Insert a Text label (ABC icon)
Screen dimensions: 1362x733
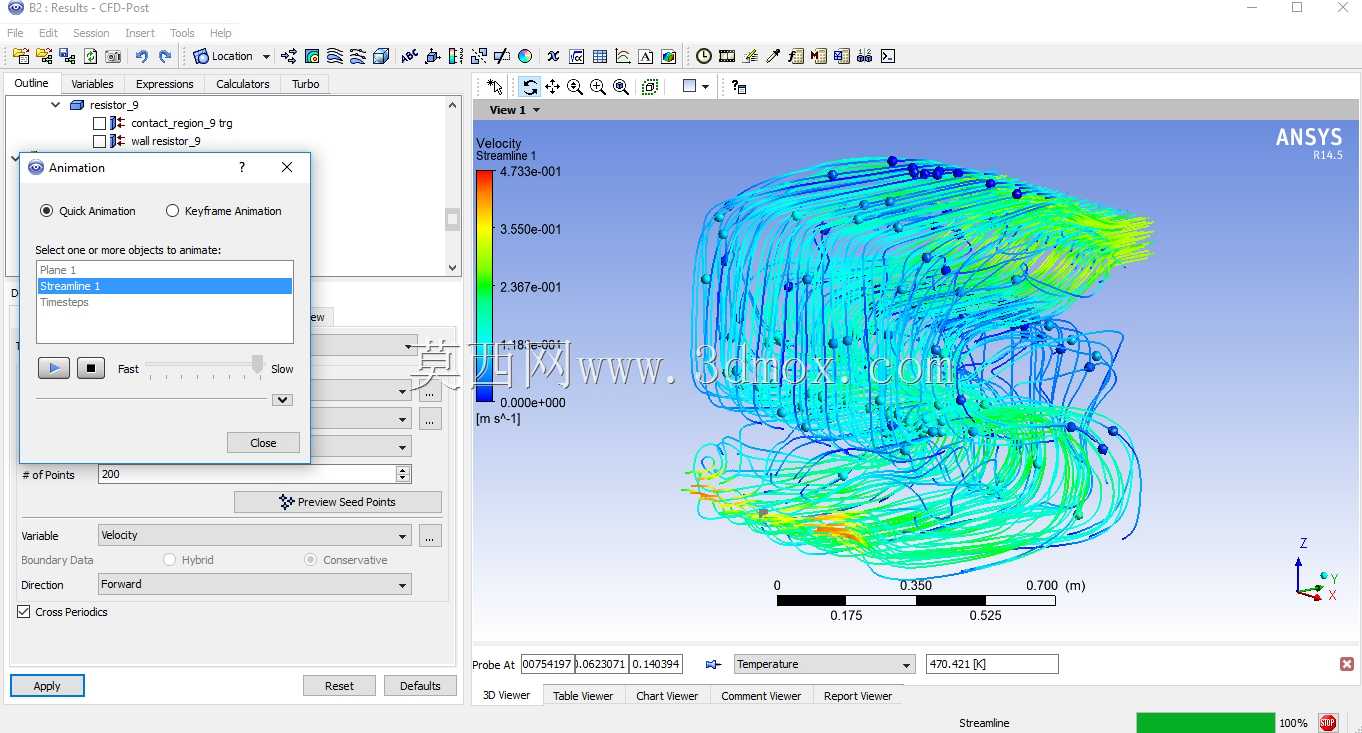[409, 56]
